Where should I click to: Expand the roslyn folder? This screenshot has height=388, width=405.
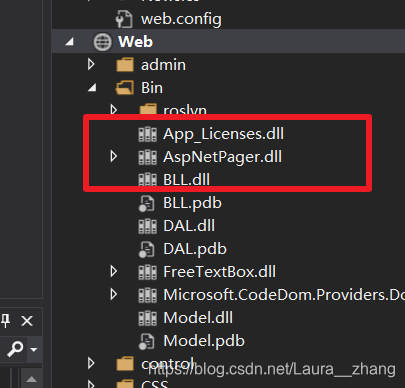[114, 109]
